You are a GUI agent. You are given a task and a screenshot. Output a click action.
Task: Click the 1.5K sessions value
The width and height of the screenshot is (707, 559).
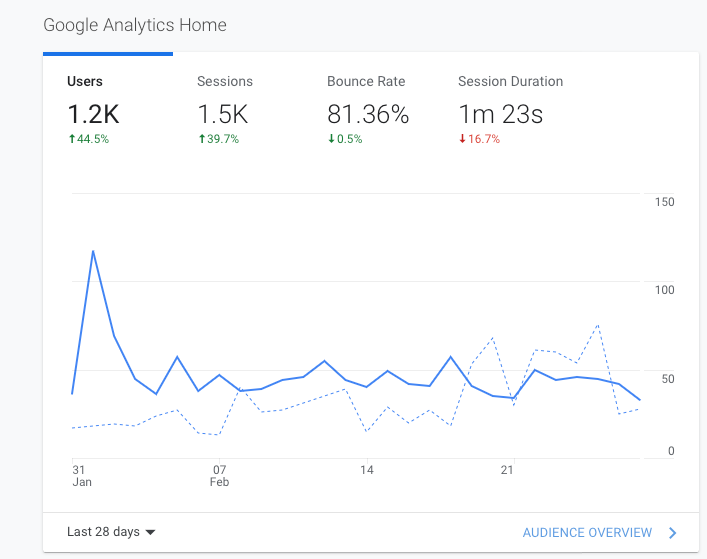(223, 114)
